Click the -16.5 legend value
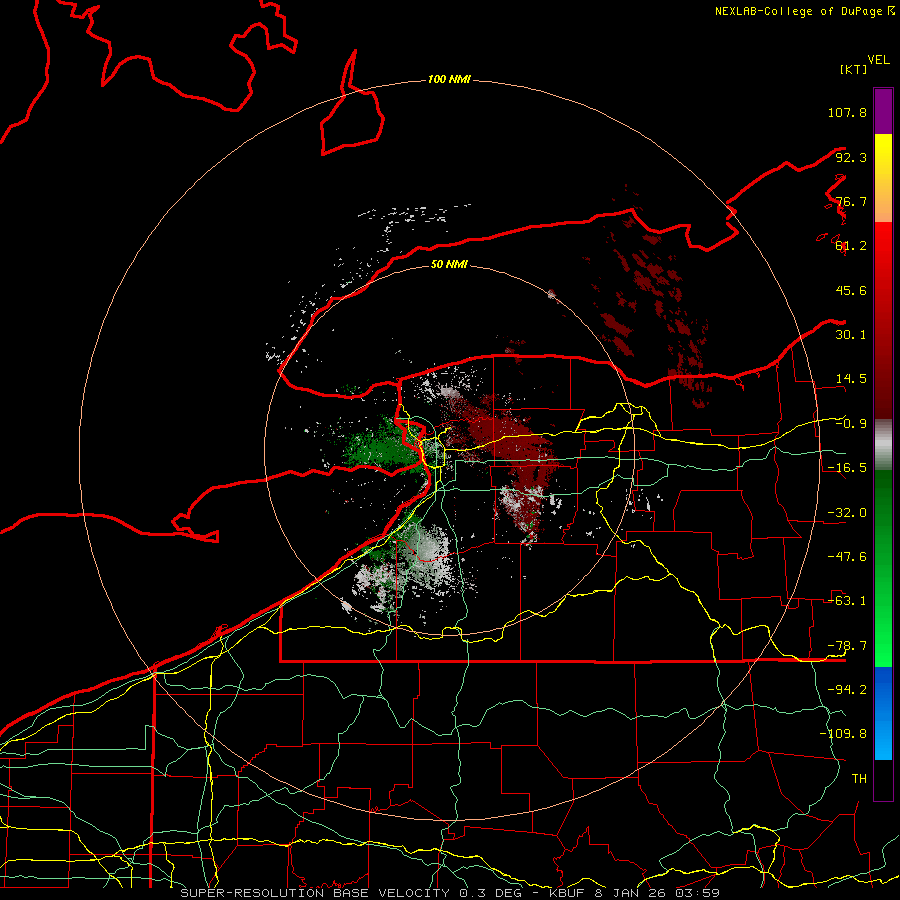900x900 pixels. point(847,468)
